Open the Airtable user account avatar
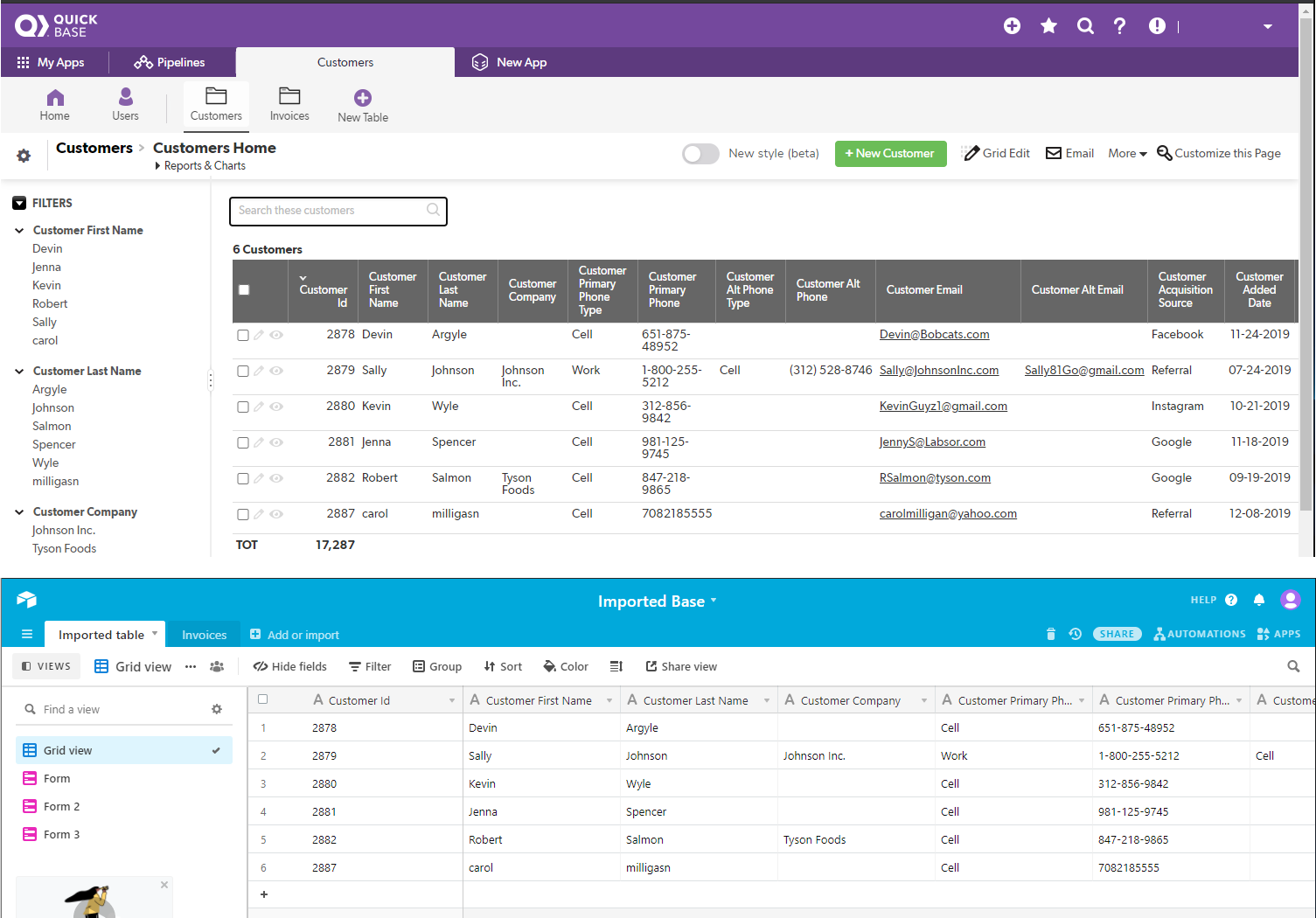Screen dimensions: 1316x918 (1291, 599)
